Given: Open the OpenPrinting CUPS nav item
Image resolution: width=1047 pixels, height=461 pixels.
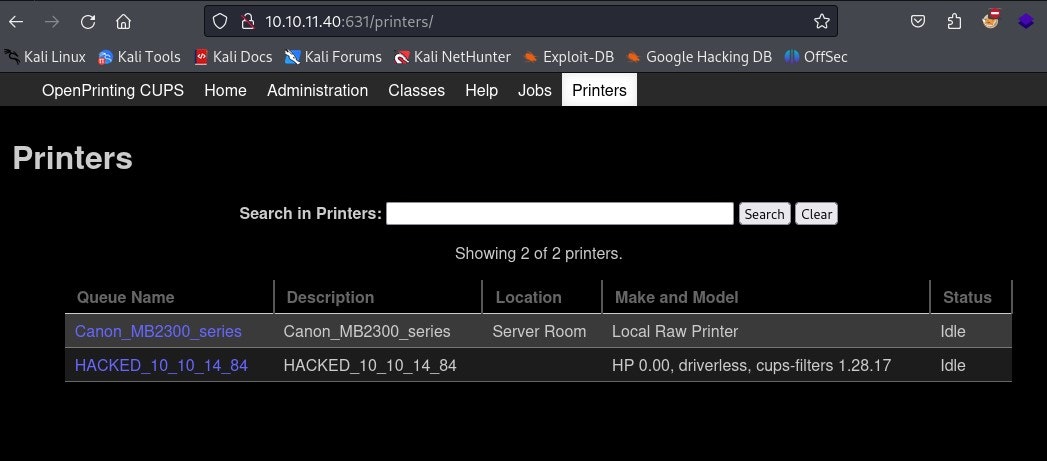Looking at the screenshot, I should click(113, 90).
